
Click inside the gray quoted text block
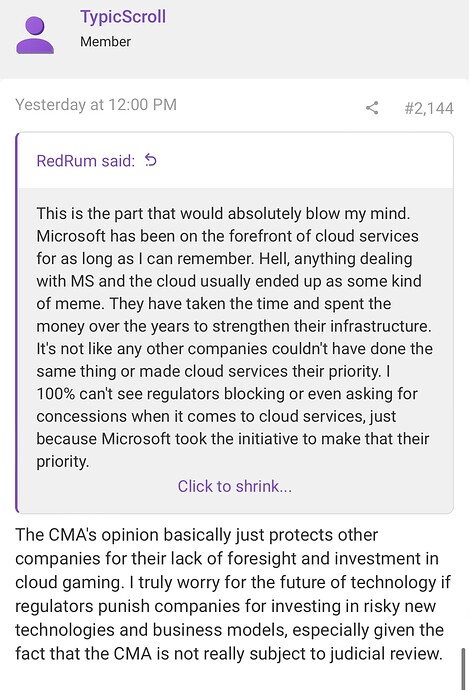236,339
